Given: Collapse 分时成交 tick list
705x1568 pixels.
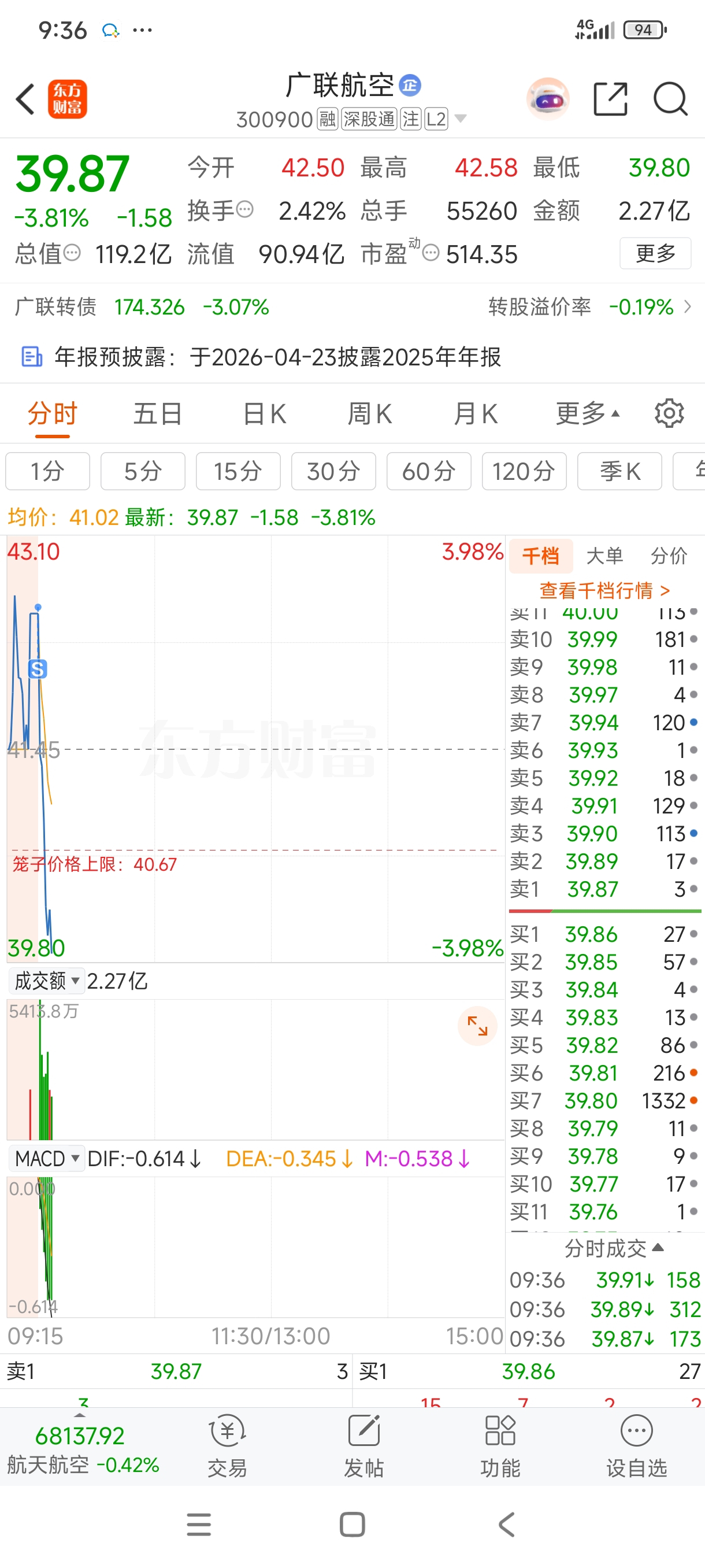Looking at the screenshot, I should pos(614,1248).
